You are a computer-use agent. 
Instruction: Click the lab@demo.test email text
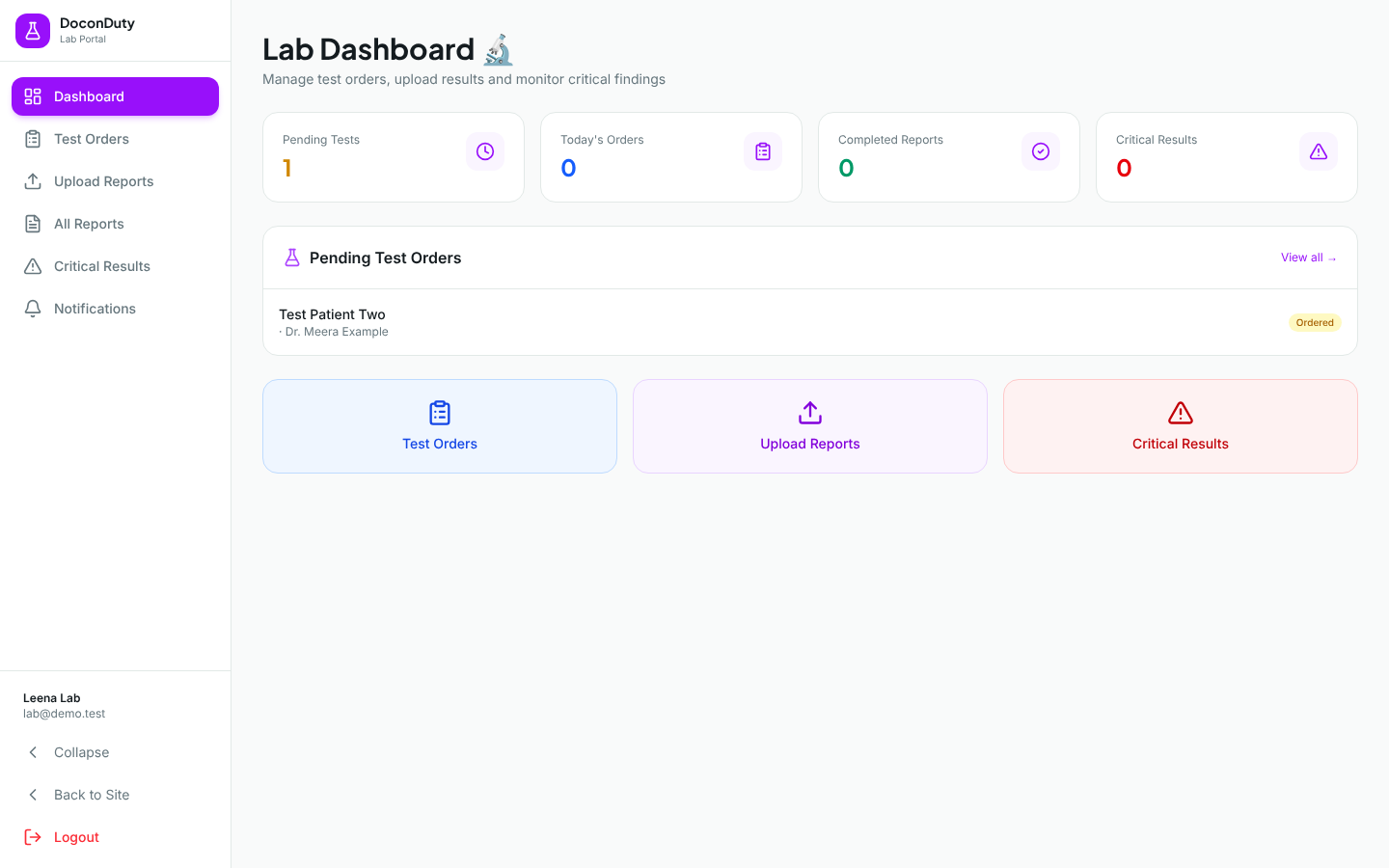pos(65,714)
